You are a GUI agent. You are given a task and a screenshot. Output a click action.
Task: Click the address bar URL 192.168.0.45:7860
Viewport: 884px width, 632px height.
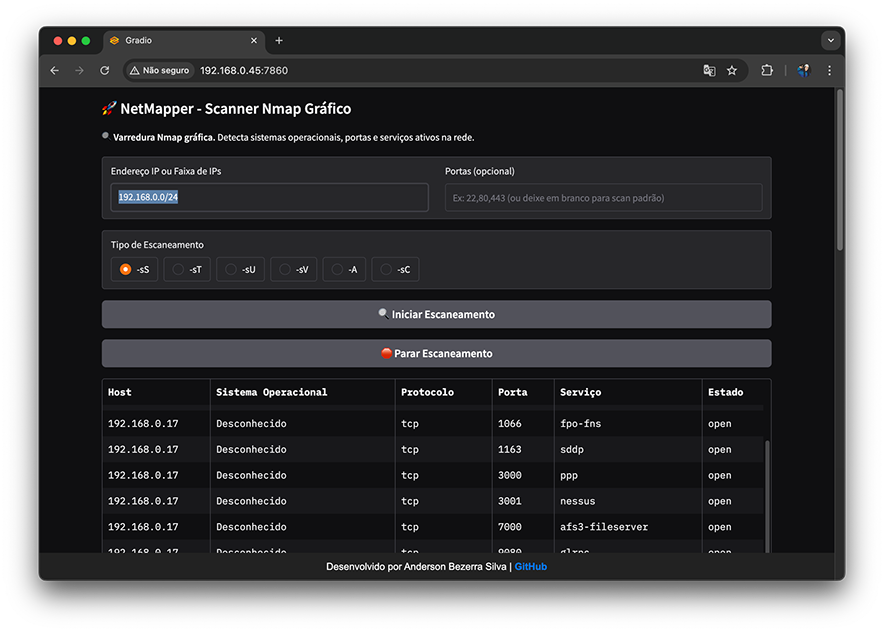click(244, 70)
